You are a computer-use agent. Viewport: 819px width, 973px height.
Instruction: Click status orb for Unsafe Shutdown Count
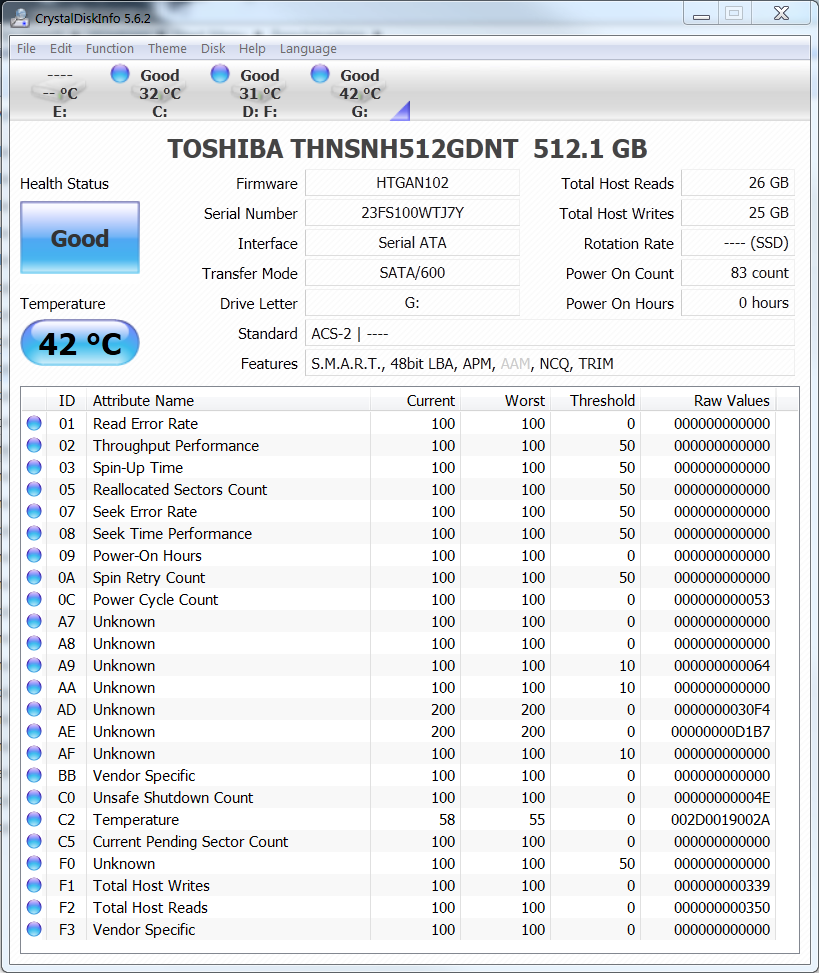click(x=34, y=798)
